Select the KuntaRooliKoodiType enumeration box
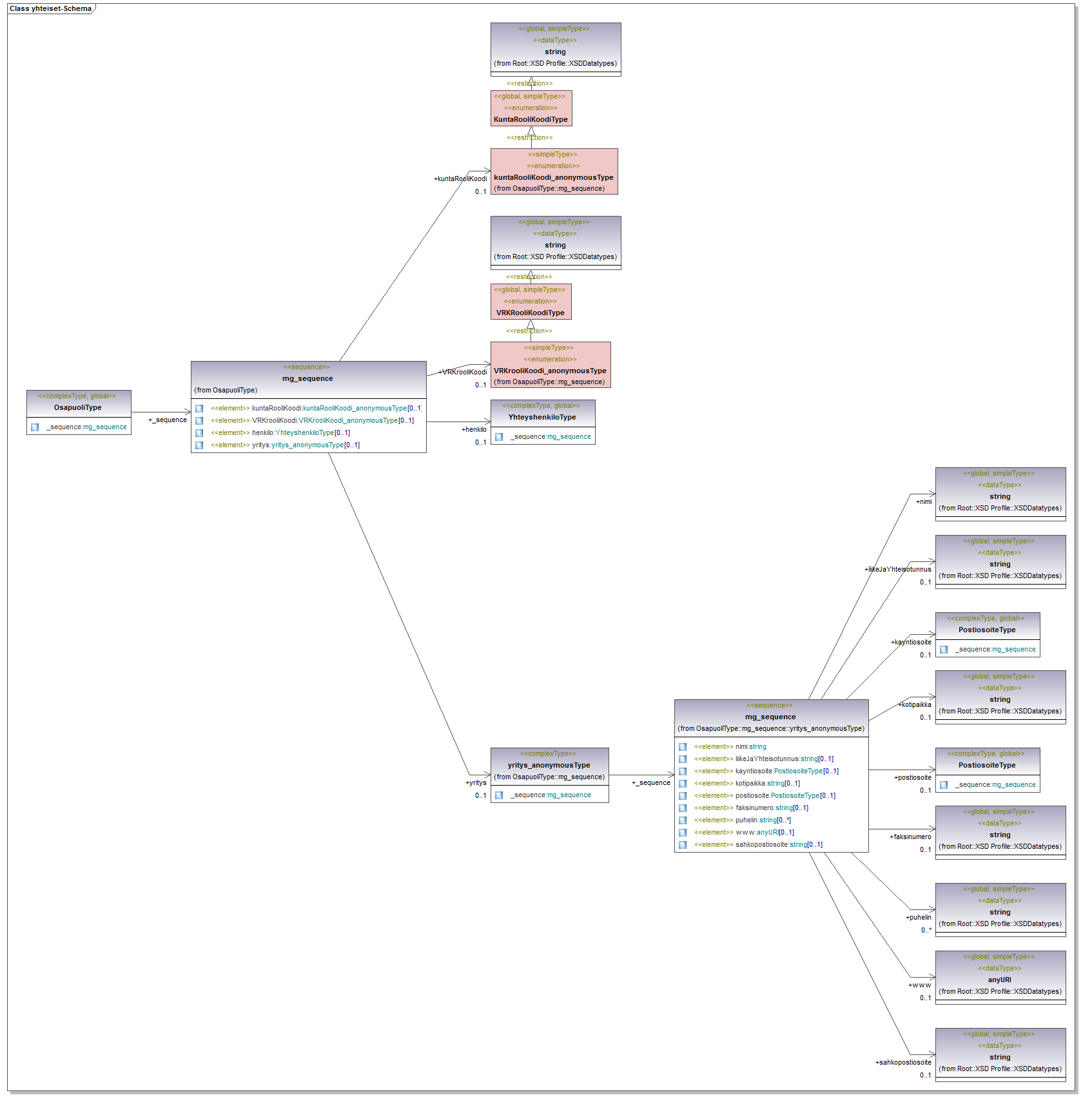 (x=531, y=108)
